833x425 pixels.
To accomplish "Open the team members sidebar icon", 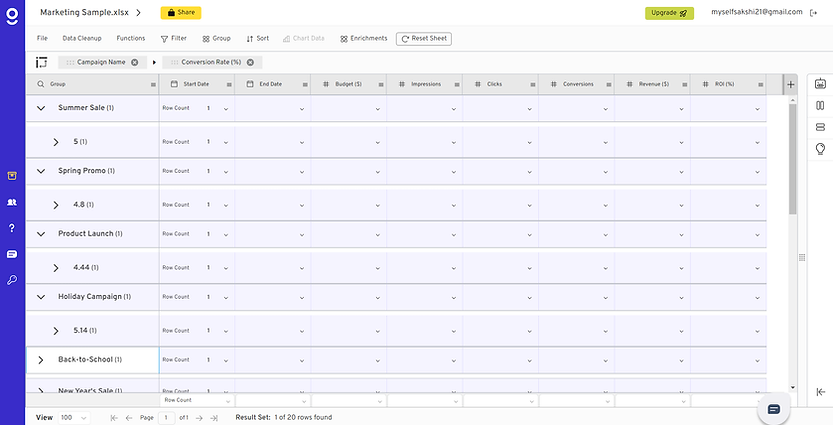I will (x=12, y=202).
